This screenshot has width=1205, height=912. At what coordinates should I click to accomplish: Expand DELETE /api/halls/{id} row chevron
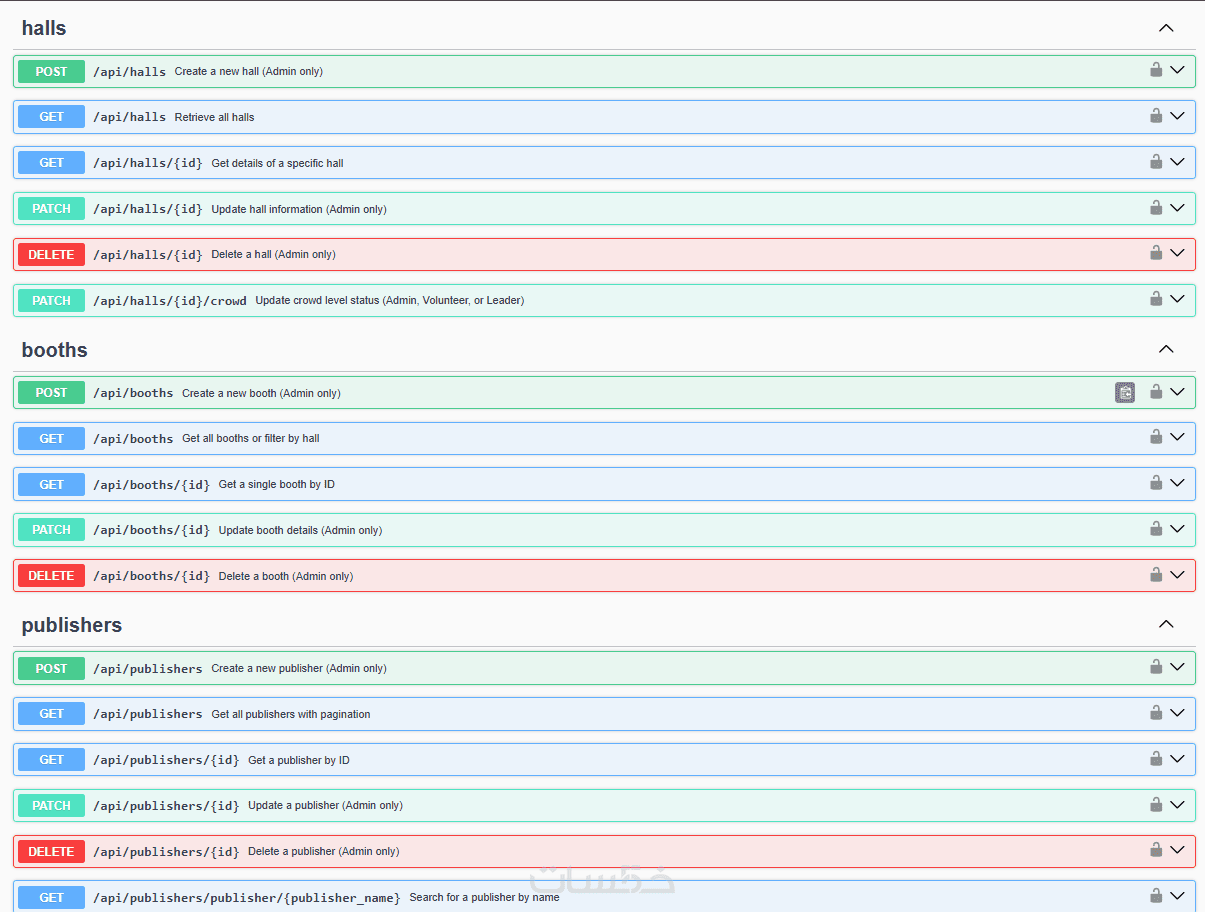pyautogui.click(x=1177, y=253)
